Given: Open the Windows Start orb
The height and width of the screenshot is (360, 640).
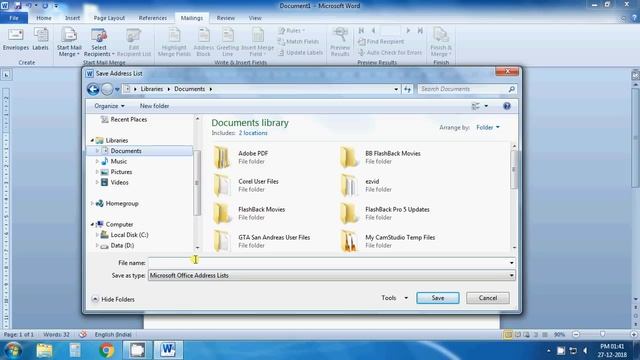Looking at the screenshot, I should click(x=13, y=350).
